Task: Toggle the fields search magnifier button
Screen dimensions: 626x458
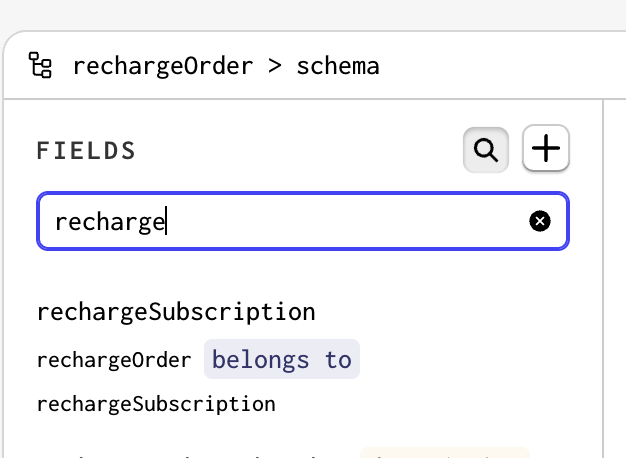Action: point(485,150)
